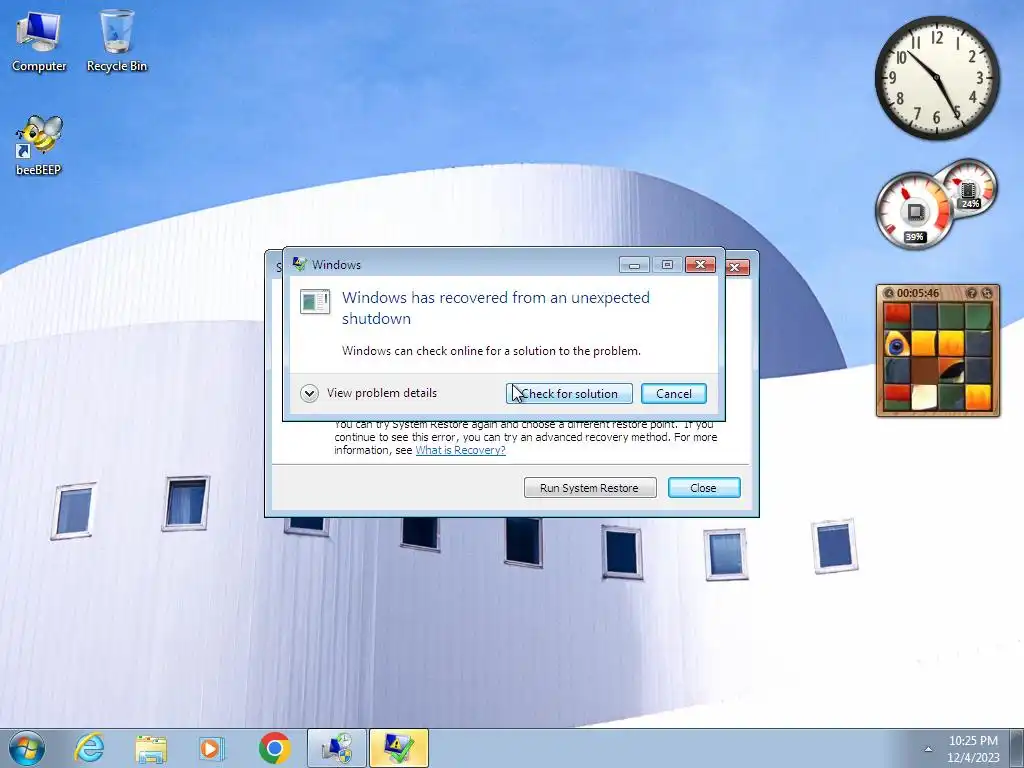Viewport: 1024px width, 768px height.
Task: Click the puzzle gadget show picture icon
Action: 972,293
